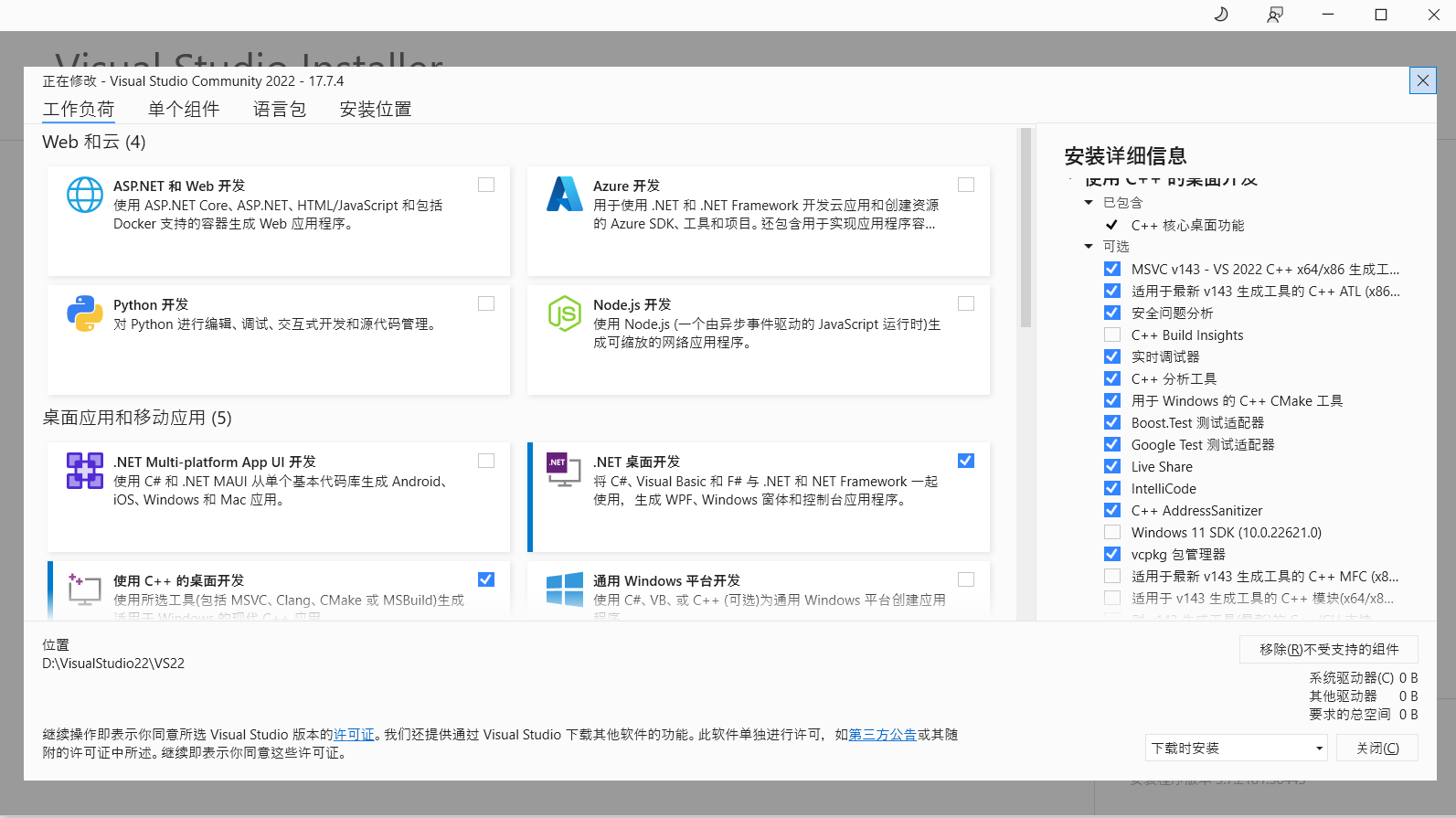Enable the Node.js 开发 workload checkbox
Screen dimensions: 1456x818
pos(966,303)
